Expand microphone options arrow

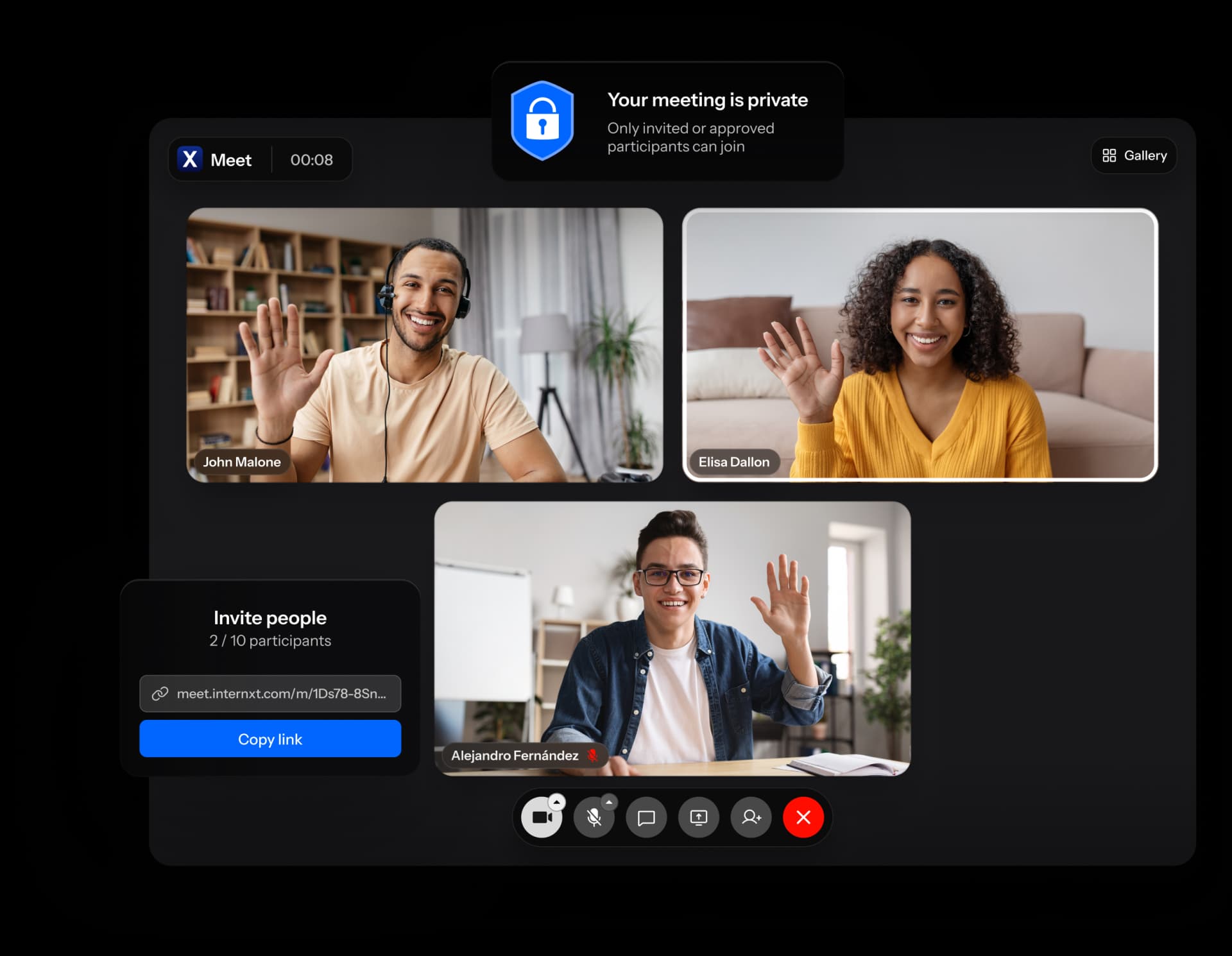pos(609,802)
